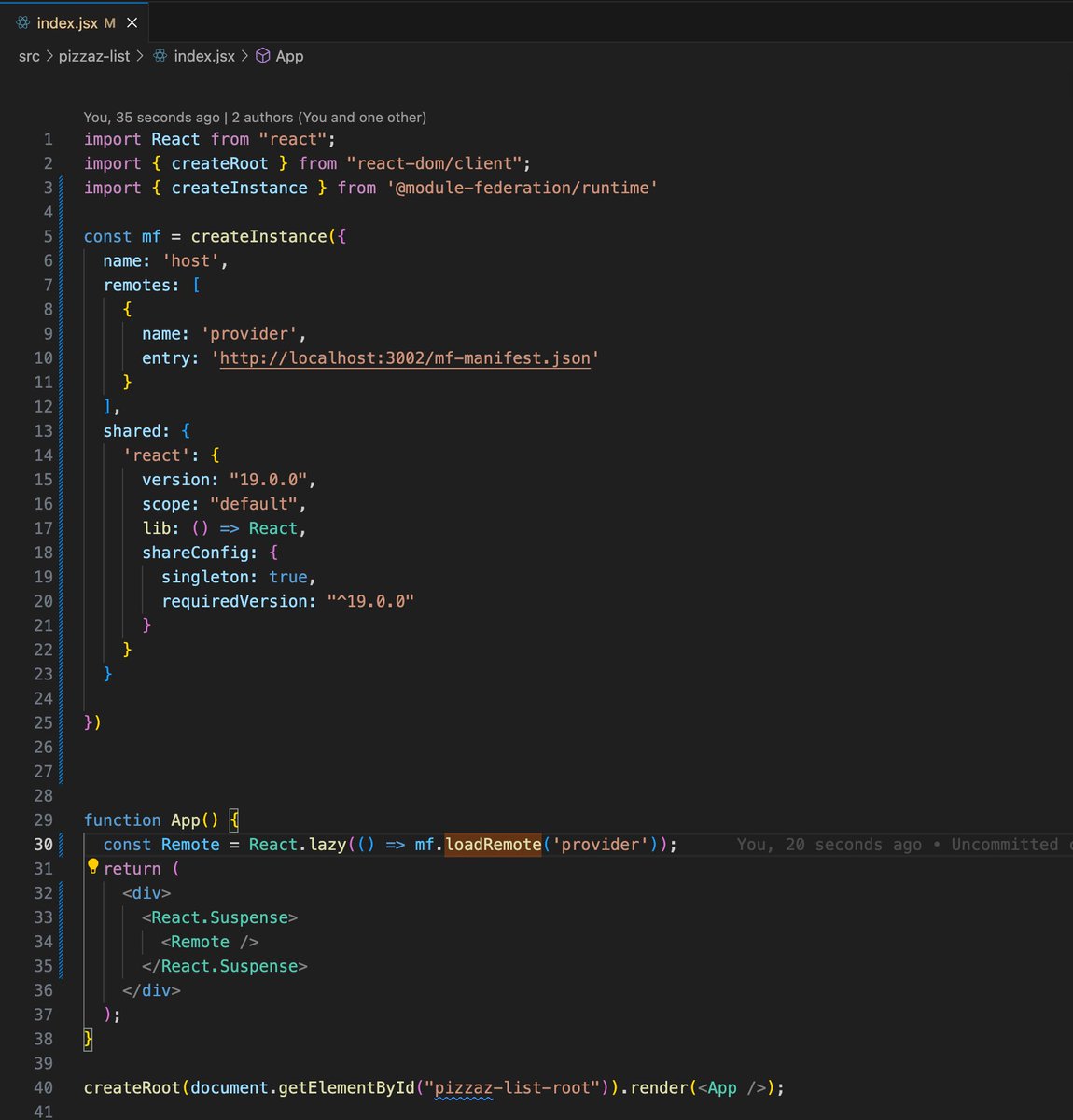The image size is (1073, 1120).
Task: Click line number 29 in gutter
Action: point(43,820)
